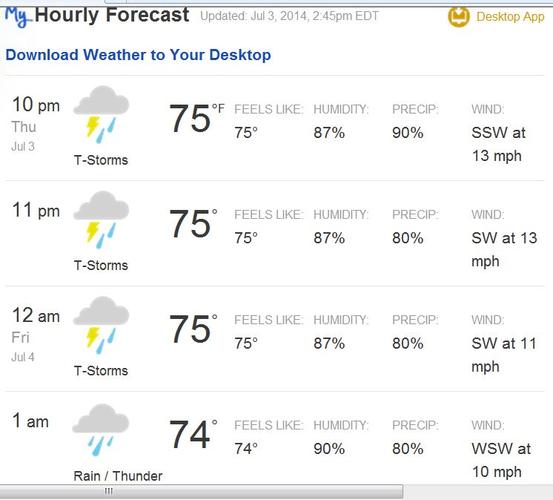Open the Desktop App link
The image size is (553, 500).
tap(510, 17)
